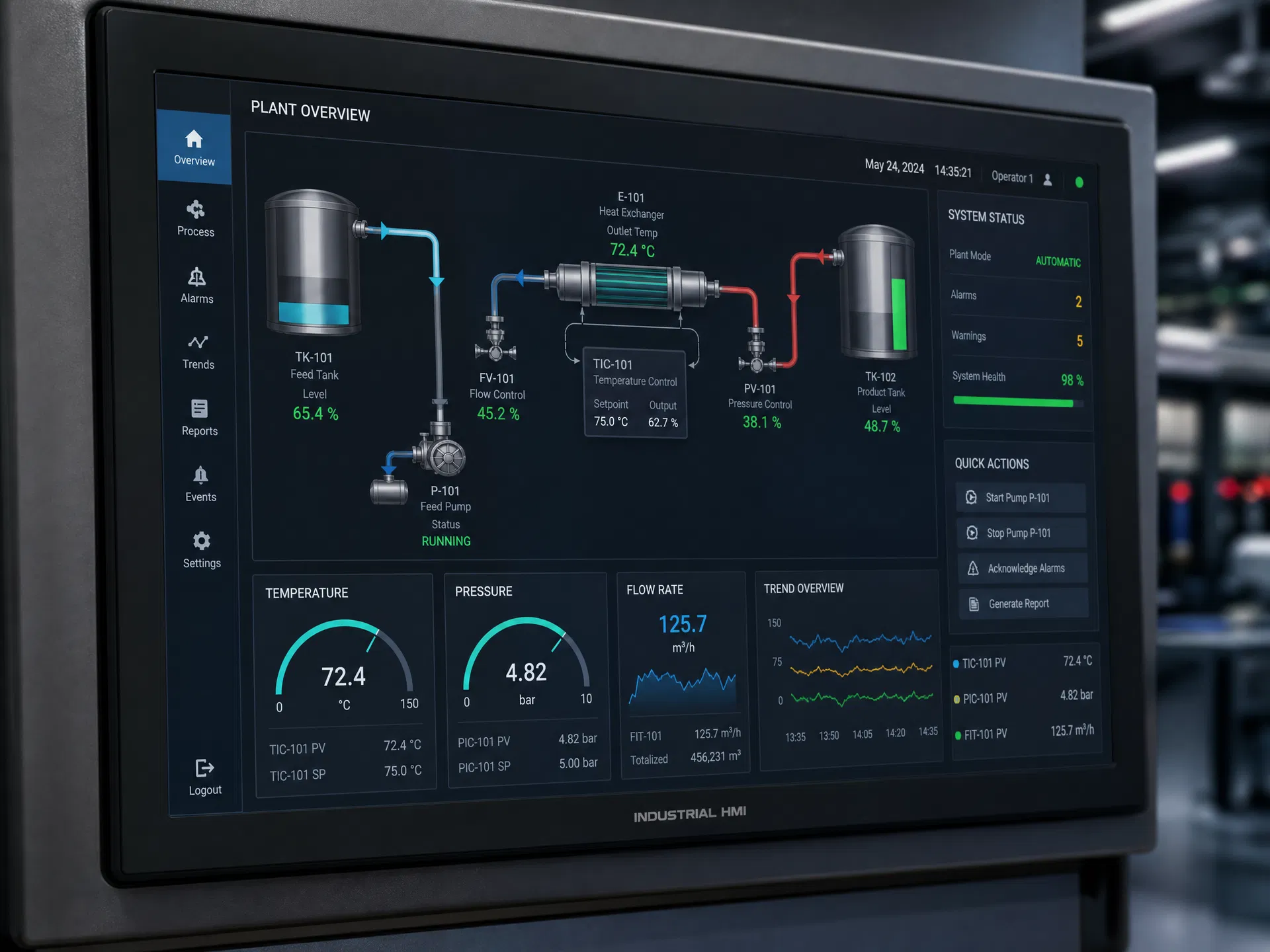Image resolution: width=1270 pixels, height=952 pixels.
Task: Click the 65.4 % feed tank level
Action: (316, 414)
